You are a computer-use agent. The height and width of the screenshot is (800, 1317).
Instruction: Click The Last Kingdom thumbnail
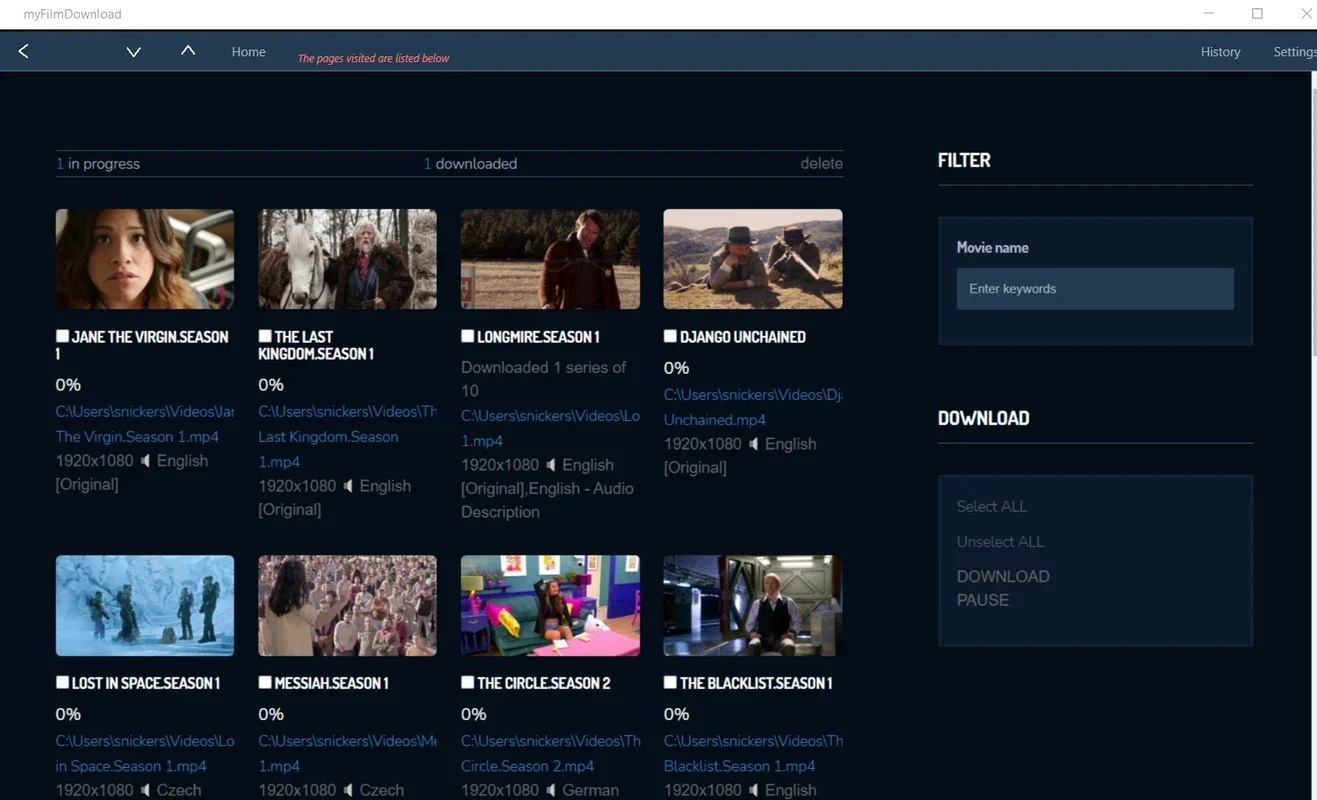[347, 259]
